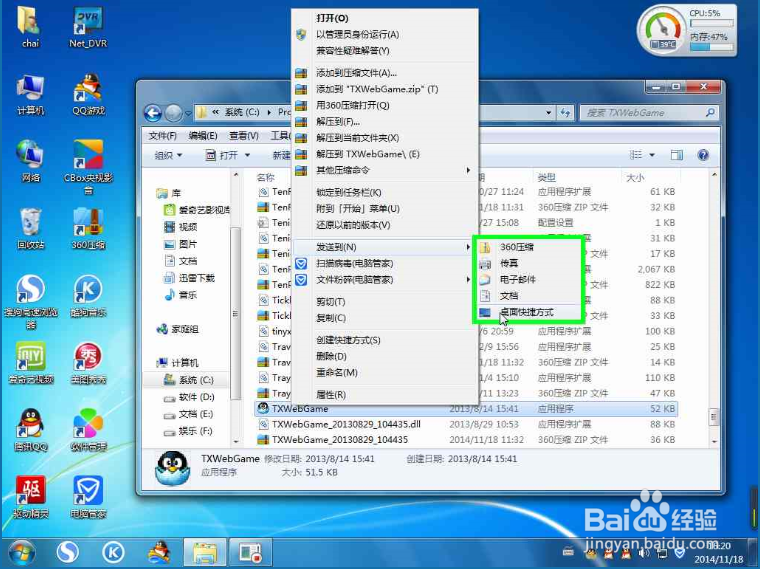The width and height of the screenshot is (761, 570).
Task: Open the 编辑(E) menu
Action: 202,135
